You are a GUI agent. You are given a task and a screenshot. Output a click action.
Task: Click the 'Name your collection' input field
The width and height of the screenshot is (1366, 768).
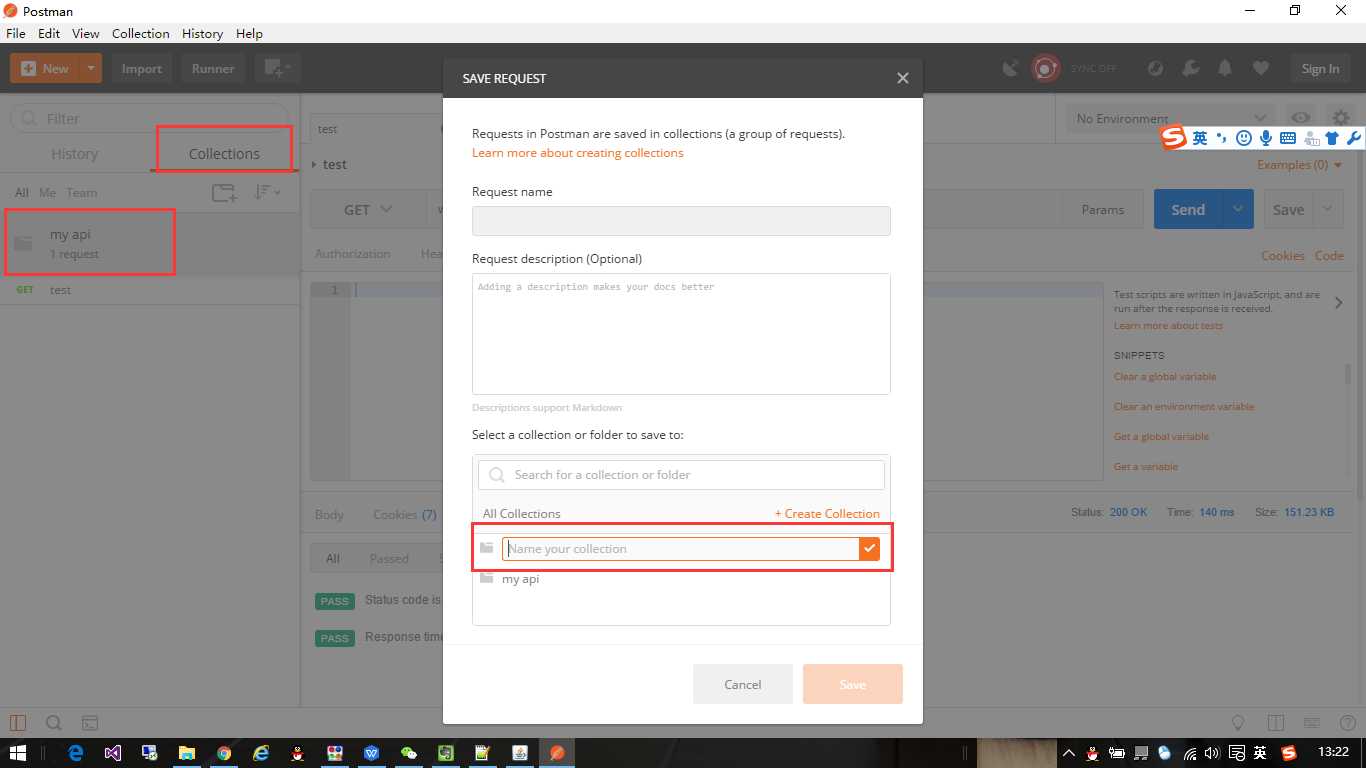click(680, 548)
